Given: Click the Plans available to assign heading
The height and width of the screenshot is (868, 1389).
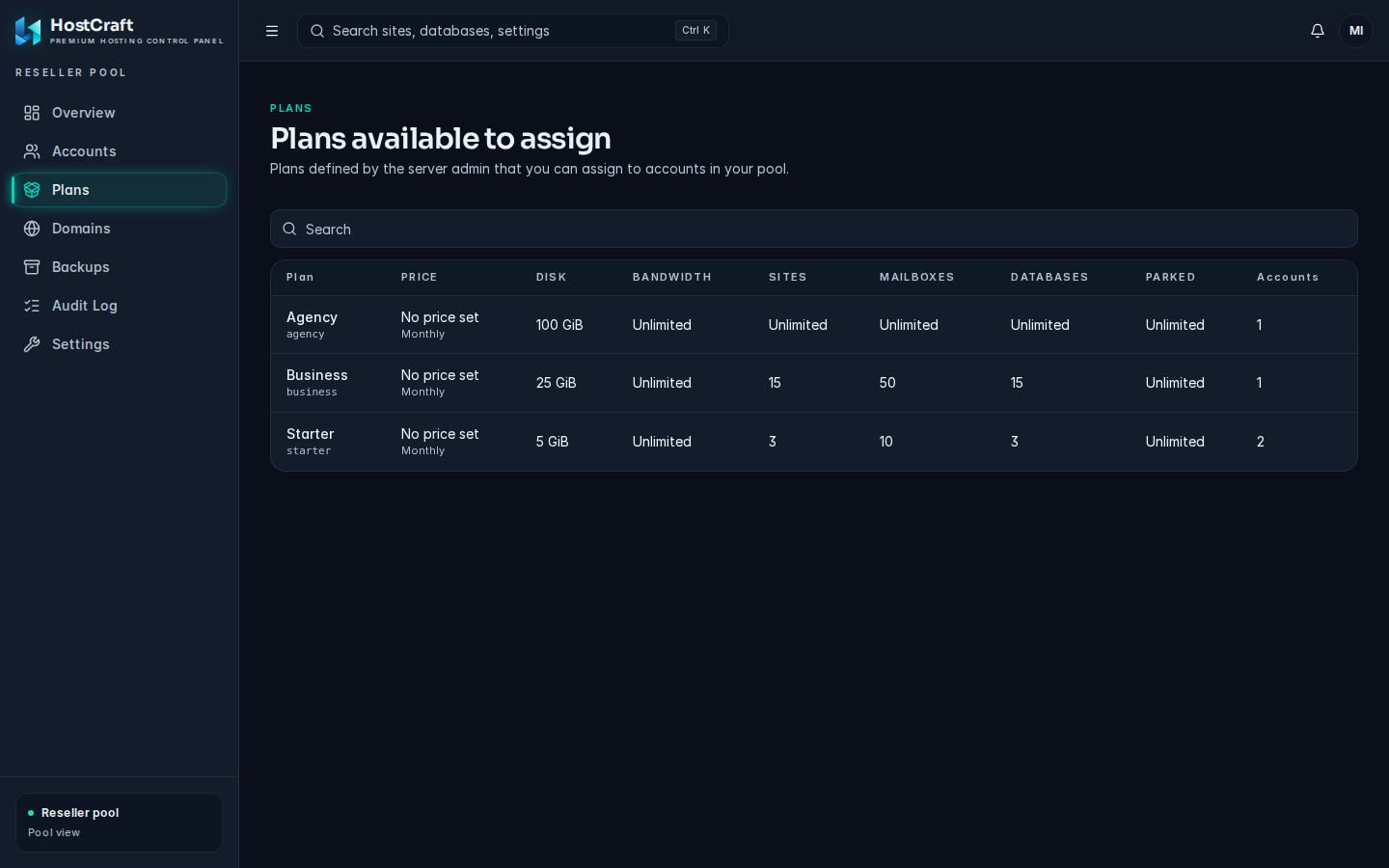Looking at the screenshot, I should point(441,139).
